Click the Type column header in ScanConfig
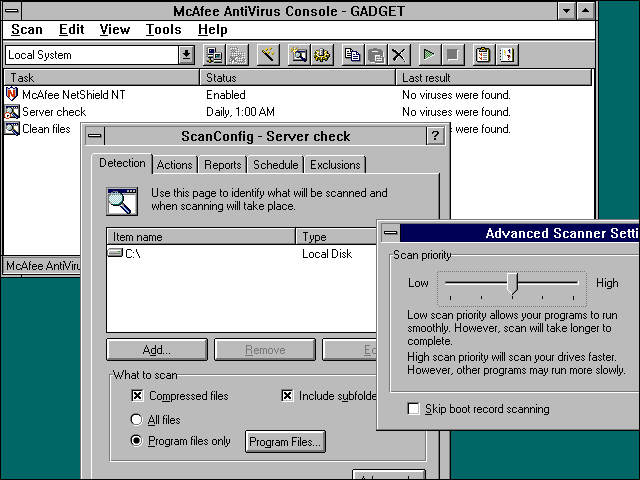 click(x=336, y=237)
